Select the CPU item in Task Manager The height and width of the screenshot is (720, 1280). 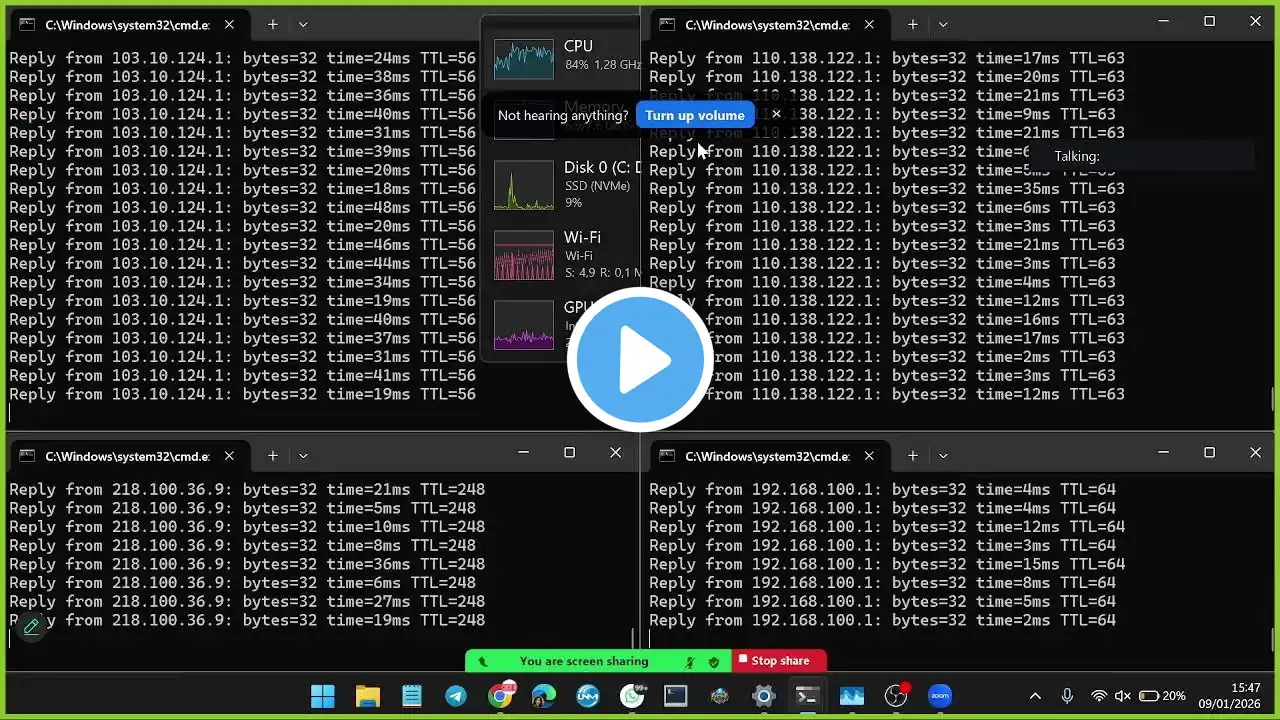click(x=564, y=57)
